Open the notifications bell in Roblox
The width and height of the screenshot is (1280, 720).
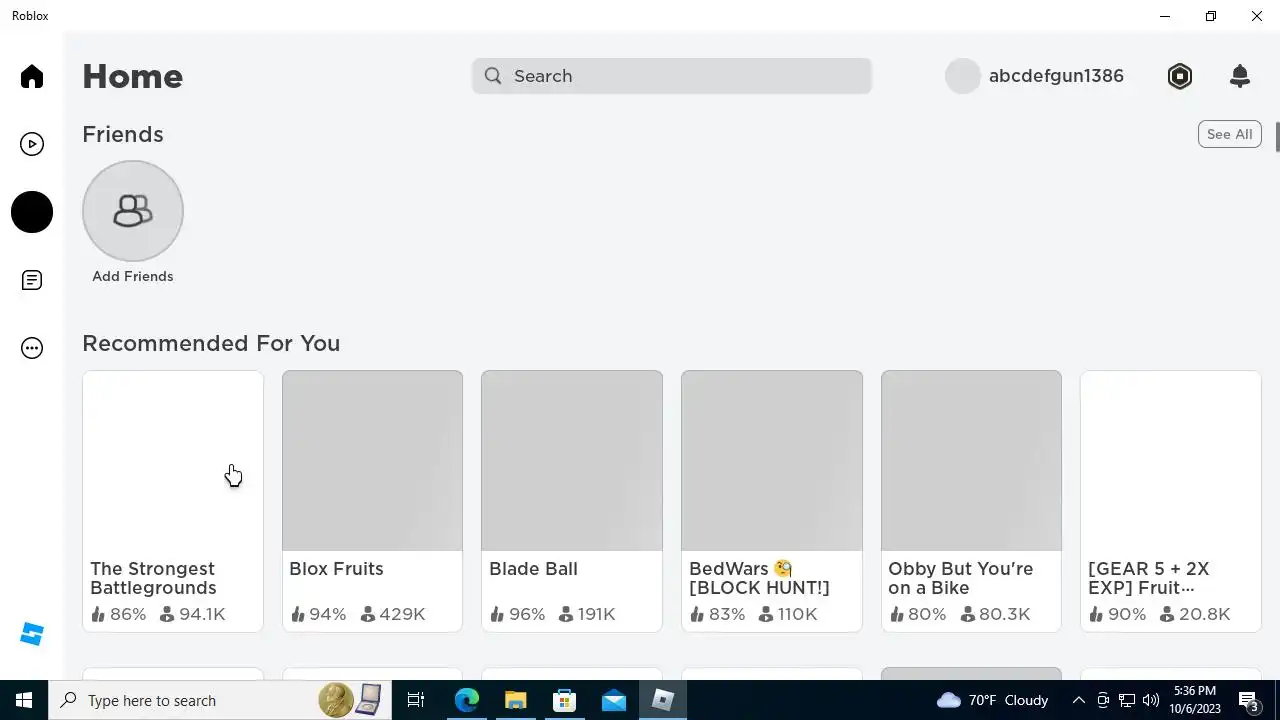click(1240, 76)
